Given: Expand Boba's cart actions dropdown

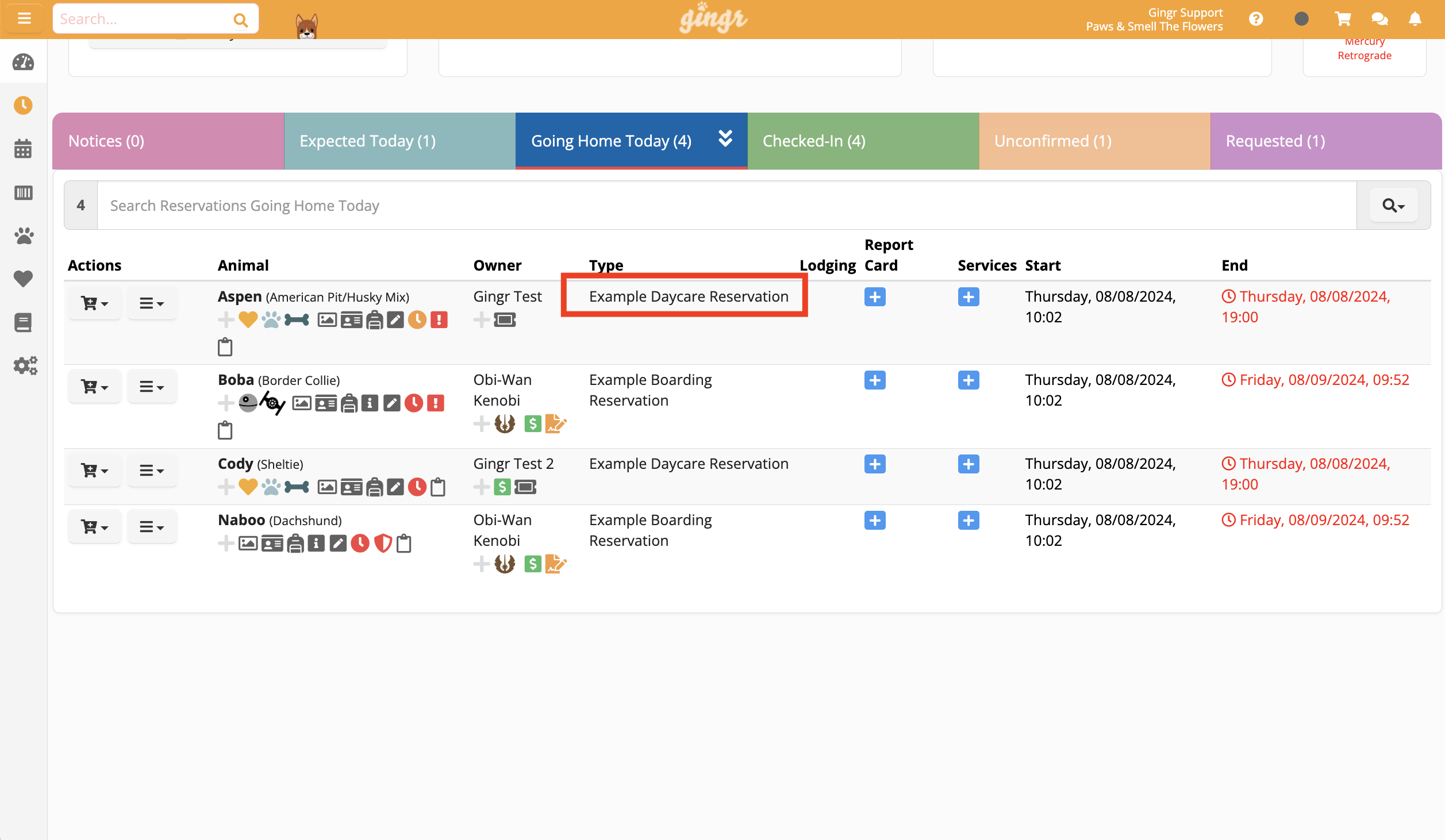Looking at the screenshot, I should 95,387.
